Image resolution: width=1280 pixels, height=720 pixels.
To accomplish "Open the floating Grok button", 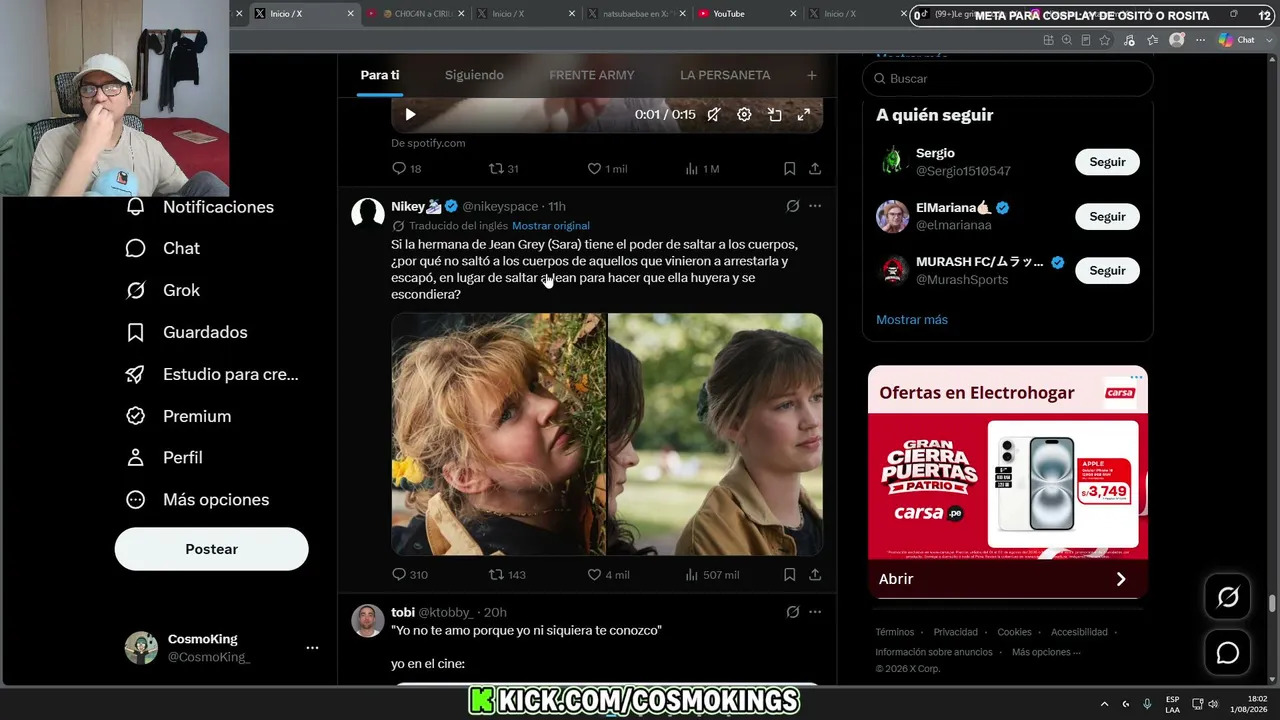I will (1228, 597).
